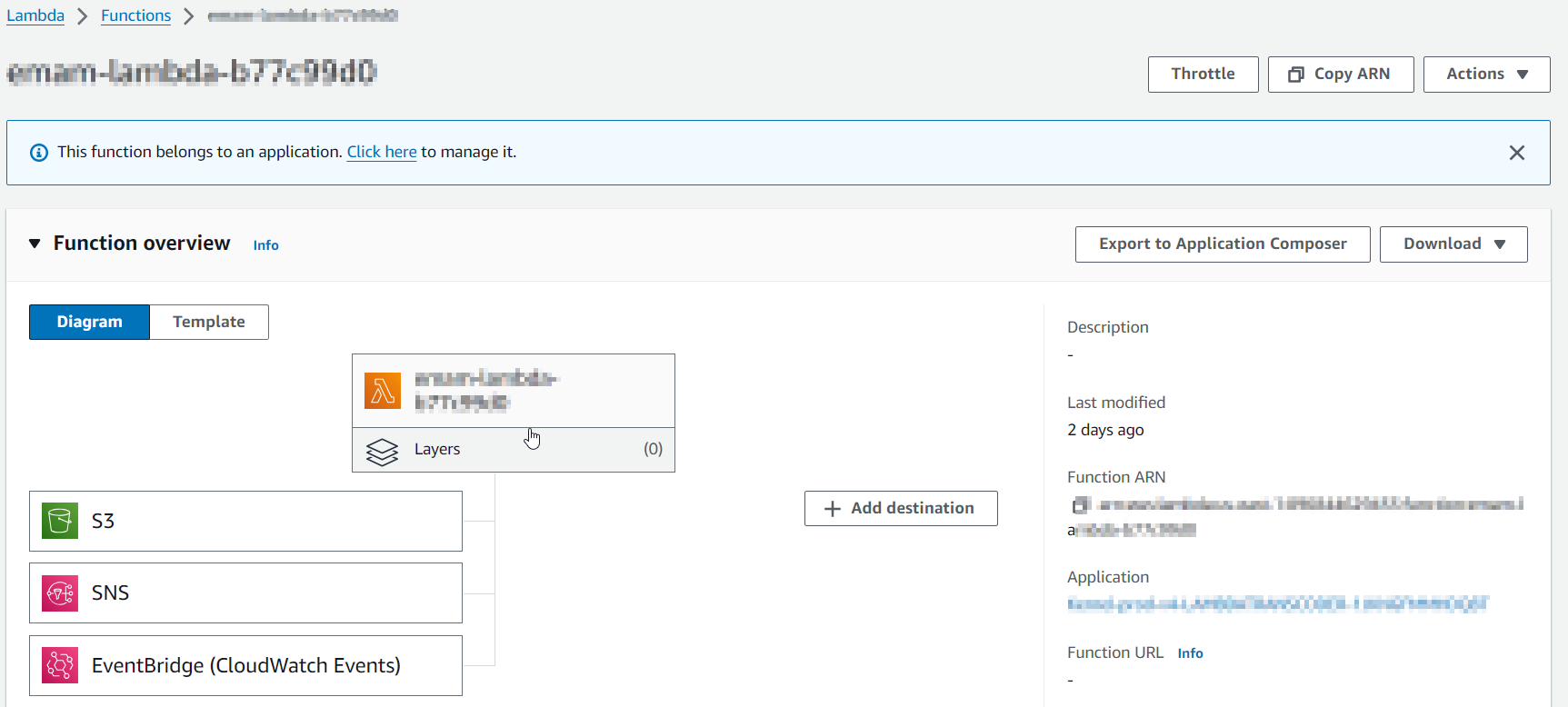Switch to the Diagram tab

coord(89,322)
